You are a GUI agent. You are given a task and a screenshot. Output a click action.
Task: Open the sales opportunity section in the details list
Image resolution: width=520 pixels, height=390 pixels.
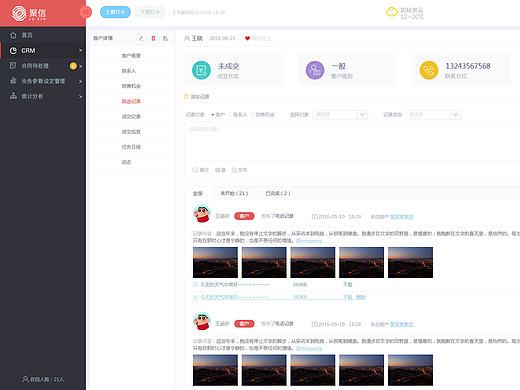pos(131,86)
